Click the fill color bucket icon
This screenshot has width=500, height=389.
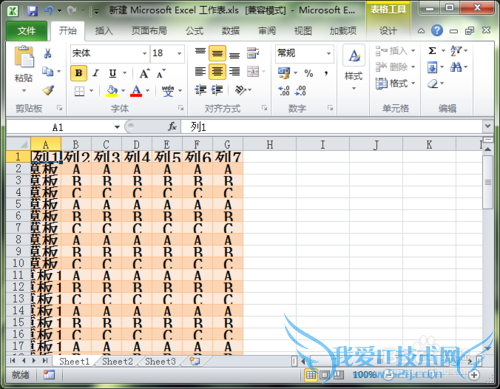(x=112, y=91)
